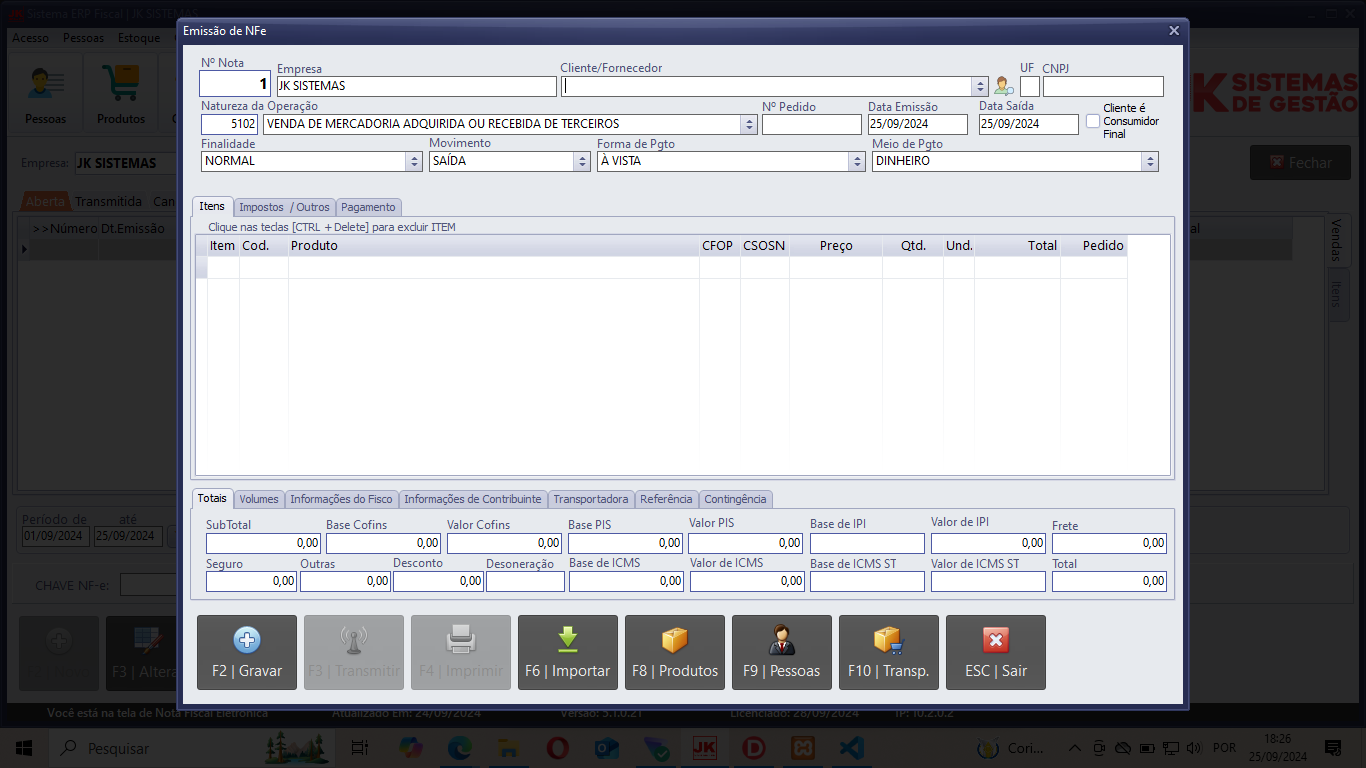Expand Natureza da Operação dropdown

click(749, 125)
